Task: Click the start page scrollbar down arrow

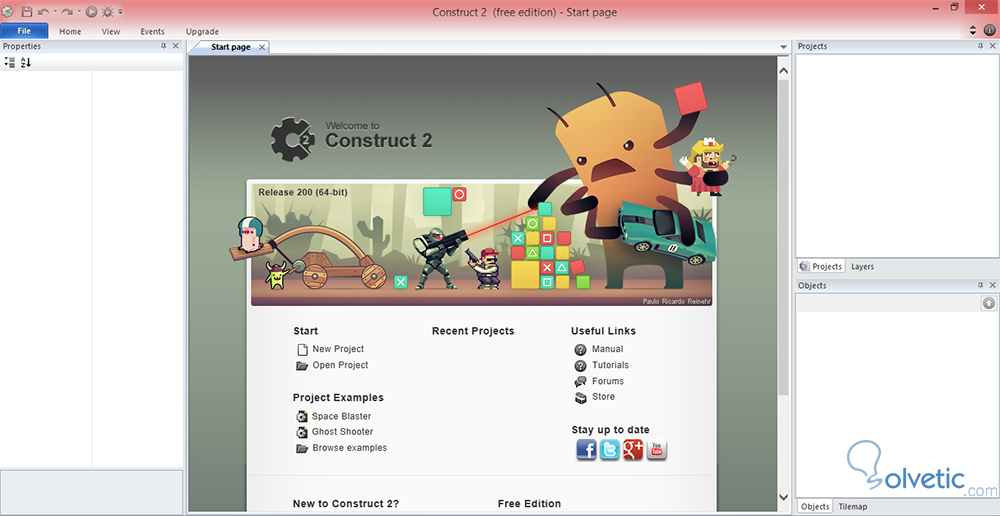Action: point(783,497)
